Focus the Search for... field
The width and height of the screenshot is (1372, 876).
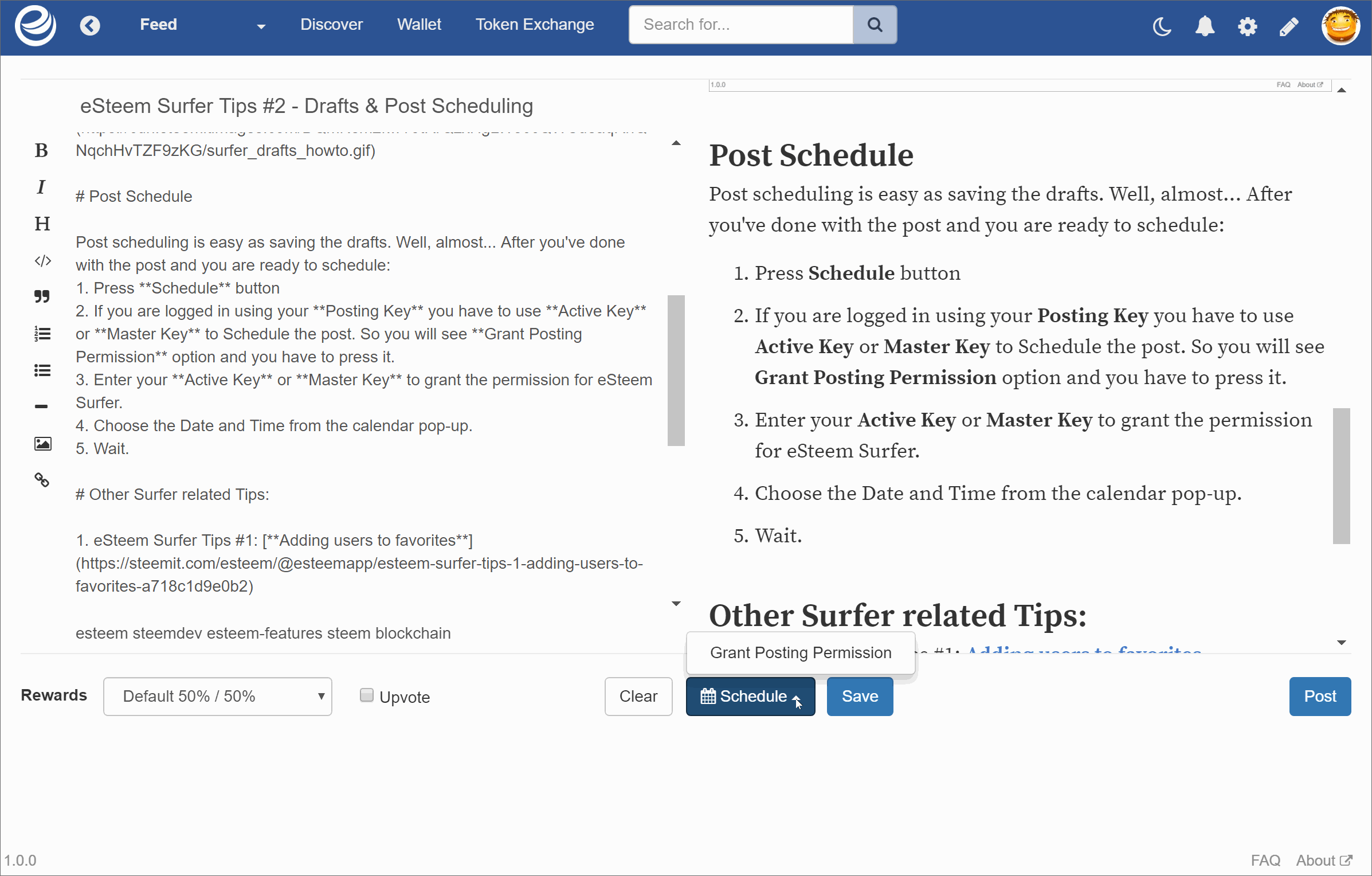tap(741, 25)
